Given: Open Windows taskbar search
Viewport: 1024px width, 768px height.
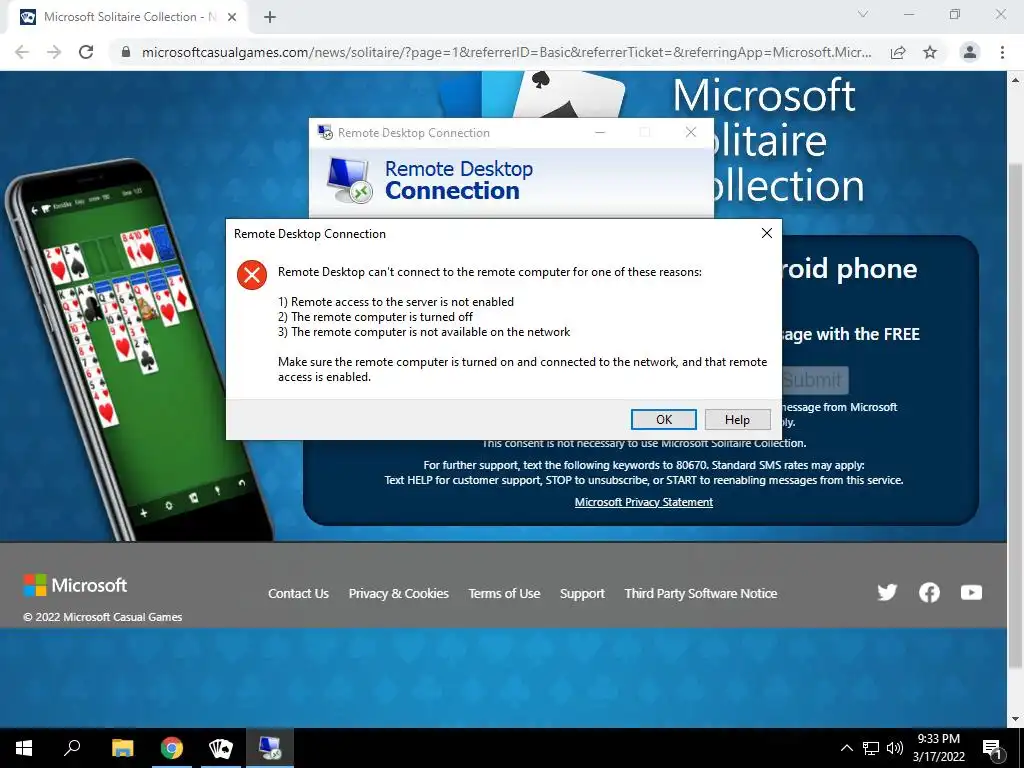Looking at the screenshot, I should (72, 748).
